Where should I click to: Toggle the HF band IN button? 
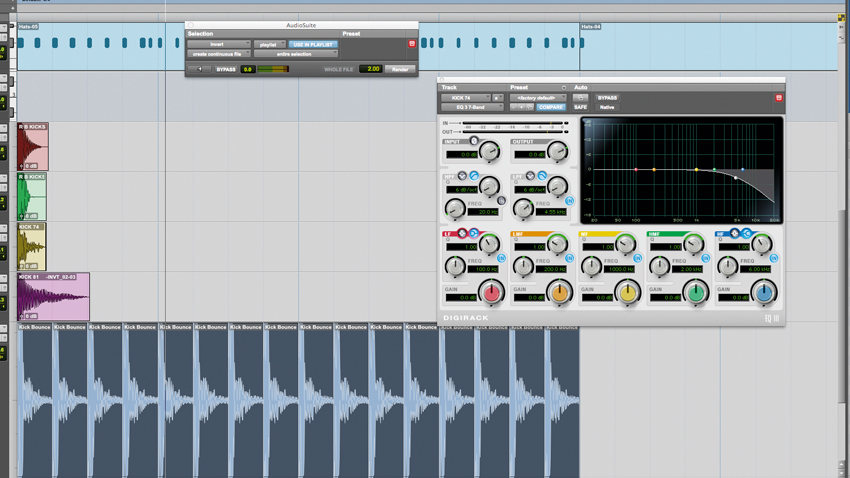[774, 258]
